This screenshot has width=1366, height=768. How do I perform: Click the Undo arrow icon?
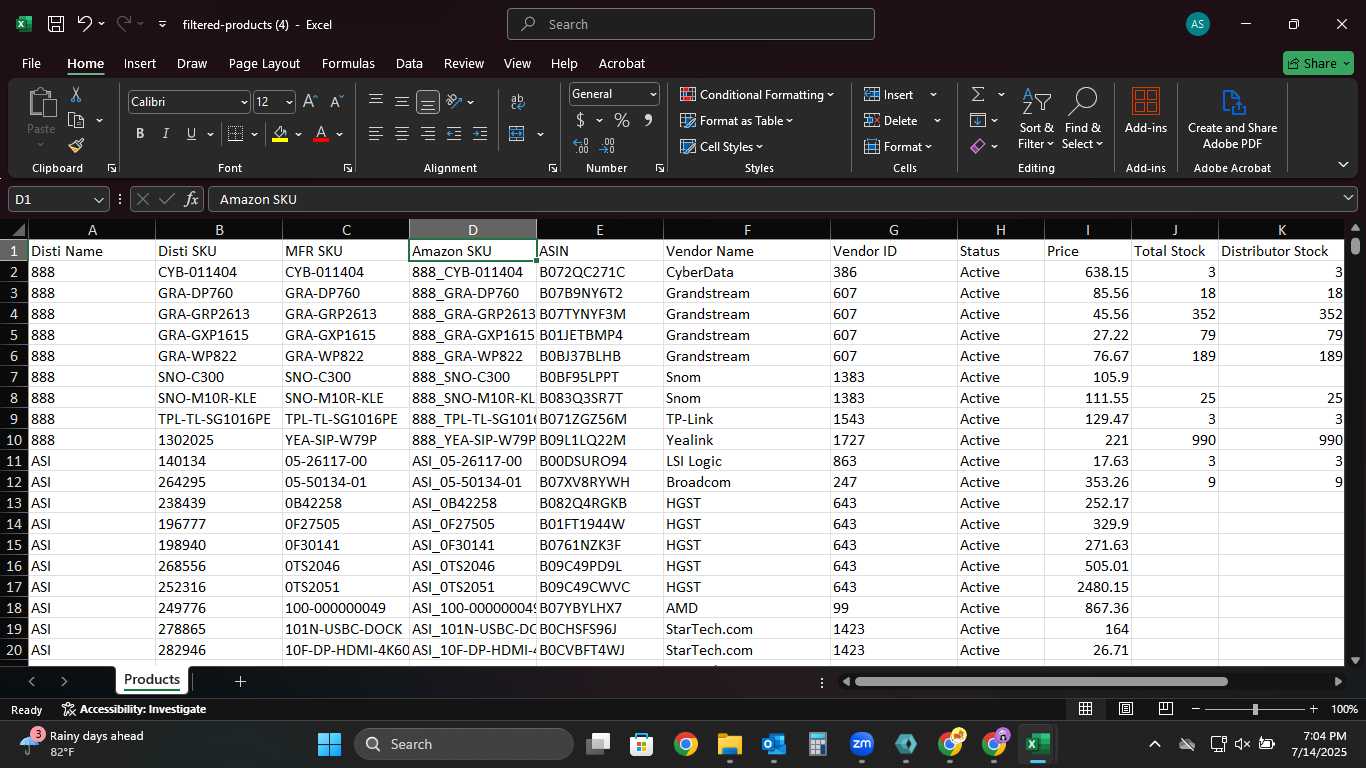click(85, 23)
